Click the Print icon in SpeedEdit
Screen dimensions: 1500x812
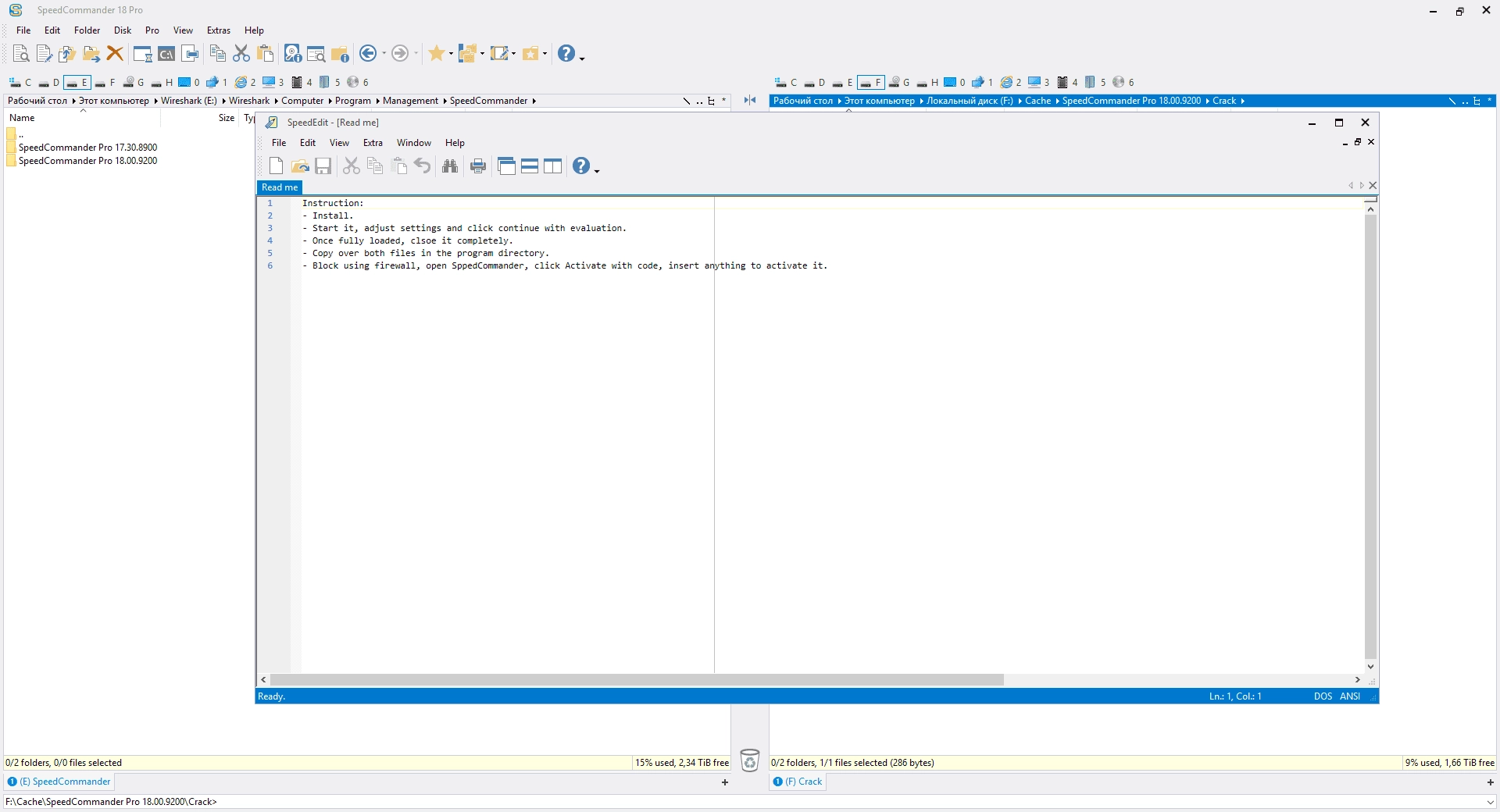(478, 166)
